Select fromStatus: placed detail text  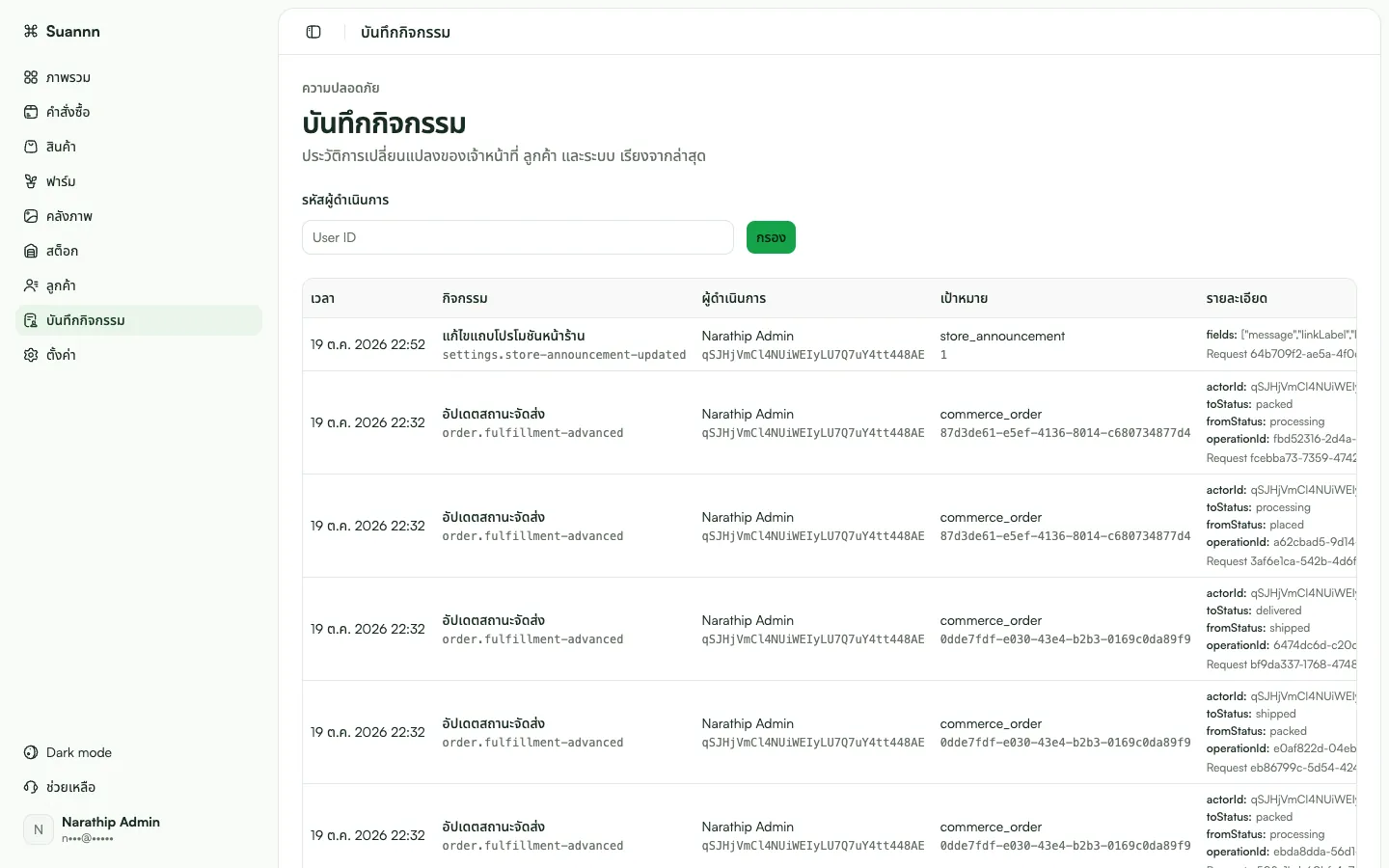pyautogui.click(x=1255, y=525)
